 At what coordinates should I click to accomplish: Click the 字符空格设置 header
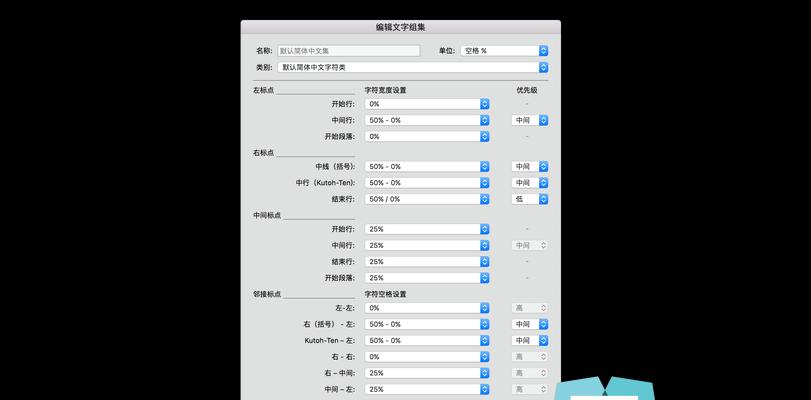coord(385,294)
